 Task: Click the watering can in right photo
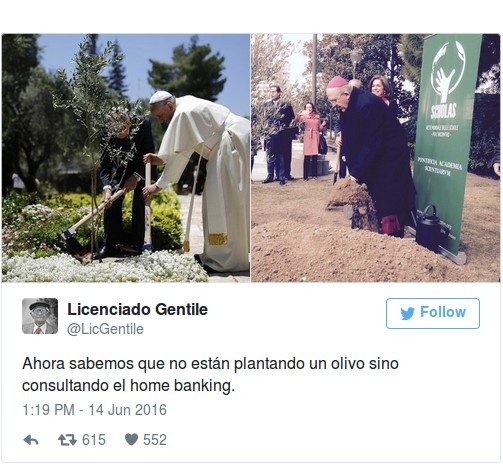click(430, 228)
